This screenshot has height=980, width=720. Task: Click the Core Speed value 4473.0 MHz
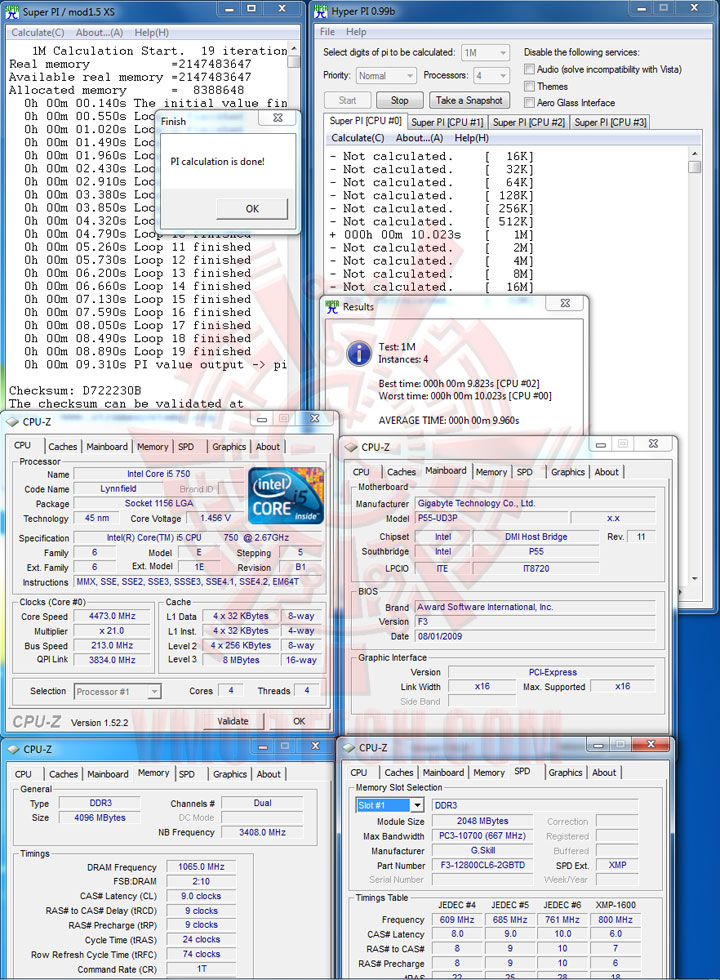(x=112, y=616)
